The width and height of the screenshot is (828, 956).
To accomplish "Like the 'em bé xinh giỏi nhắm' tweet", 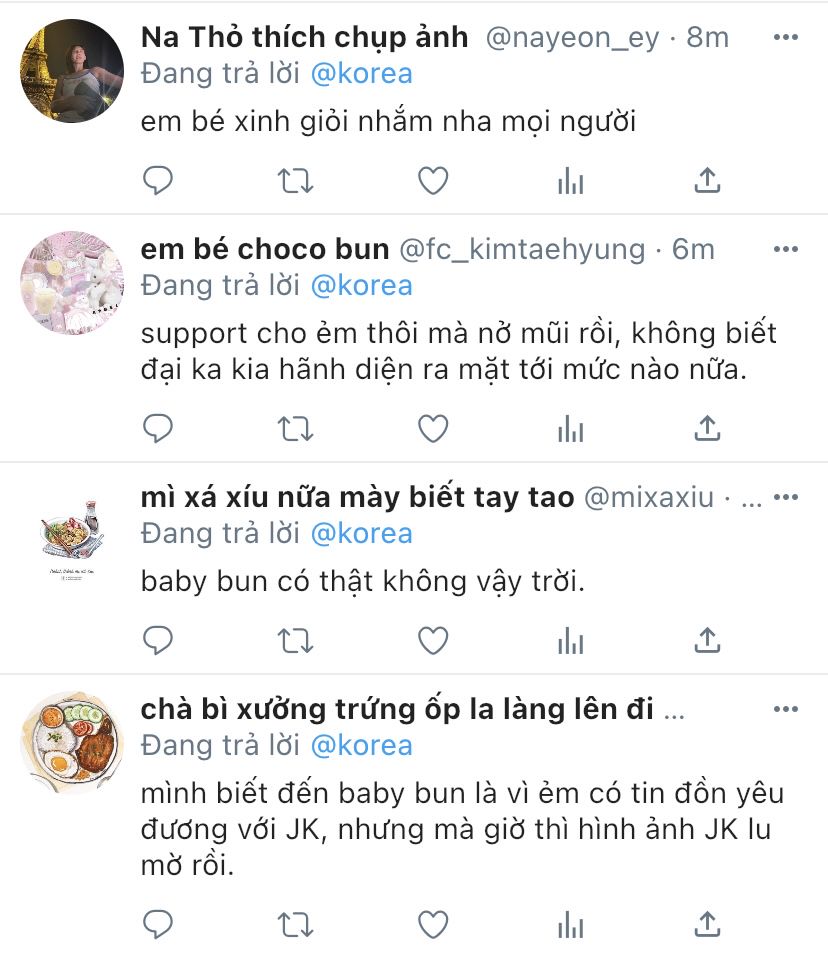I will click(x=433, y=180).
